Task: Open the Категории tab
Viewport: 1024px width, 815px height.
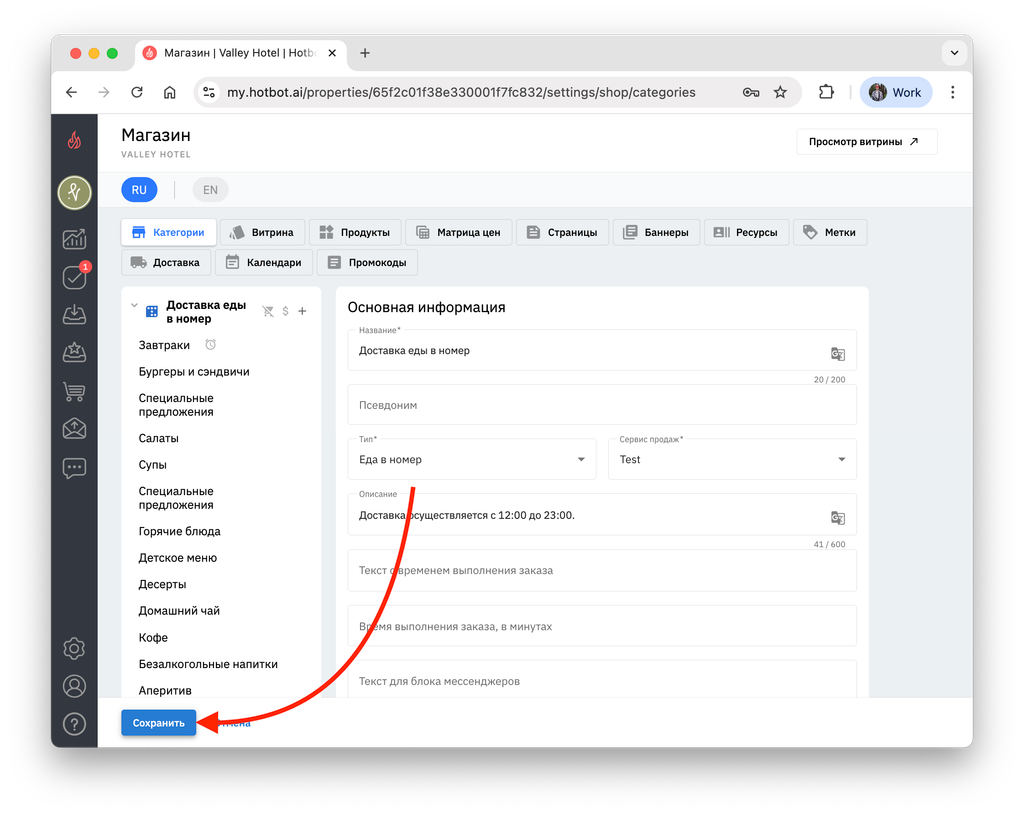Action: 168,232
